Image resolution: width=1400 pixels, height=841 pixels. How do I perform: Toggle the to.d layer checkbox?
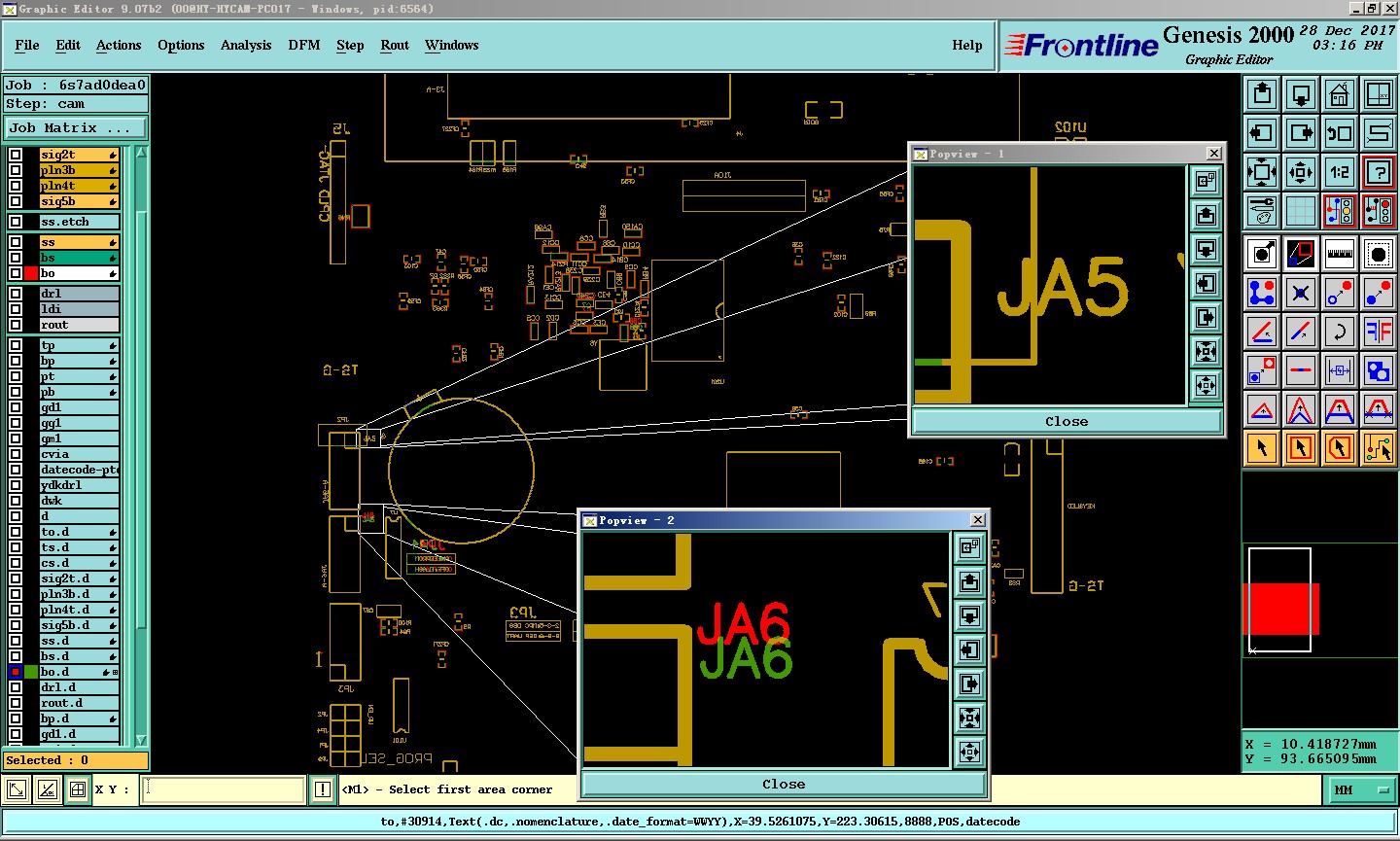(16, 532)
